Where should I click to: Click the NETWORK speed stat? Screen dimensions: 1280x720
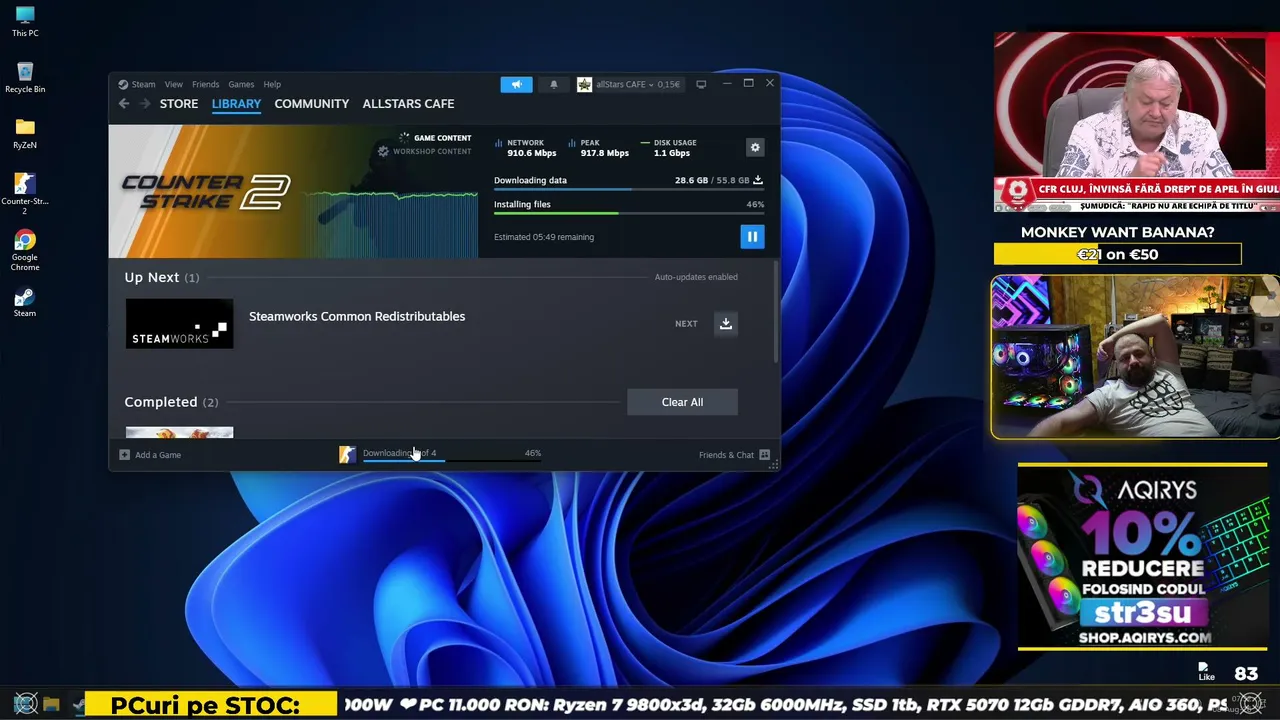[526, 148]
